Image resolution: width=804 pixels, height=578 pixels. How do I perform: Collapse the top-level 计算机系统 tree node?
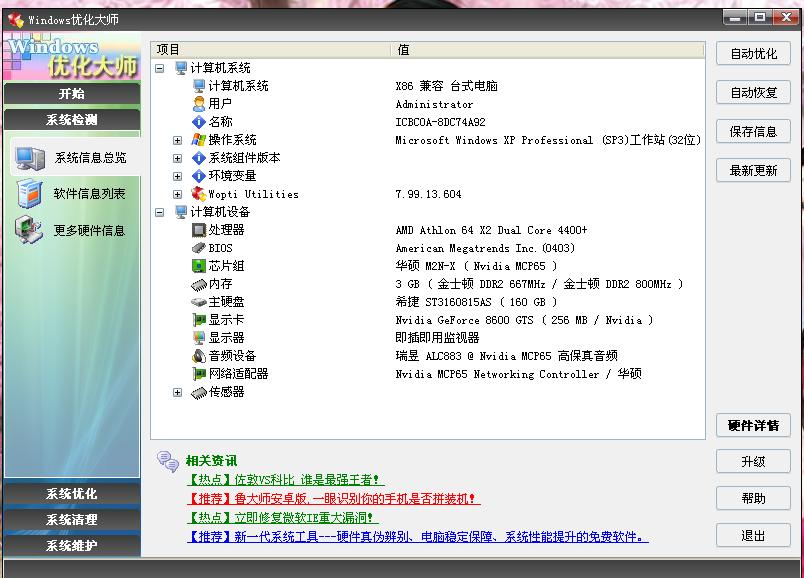click(x=160, y=68)
